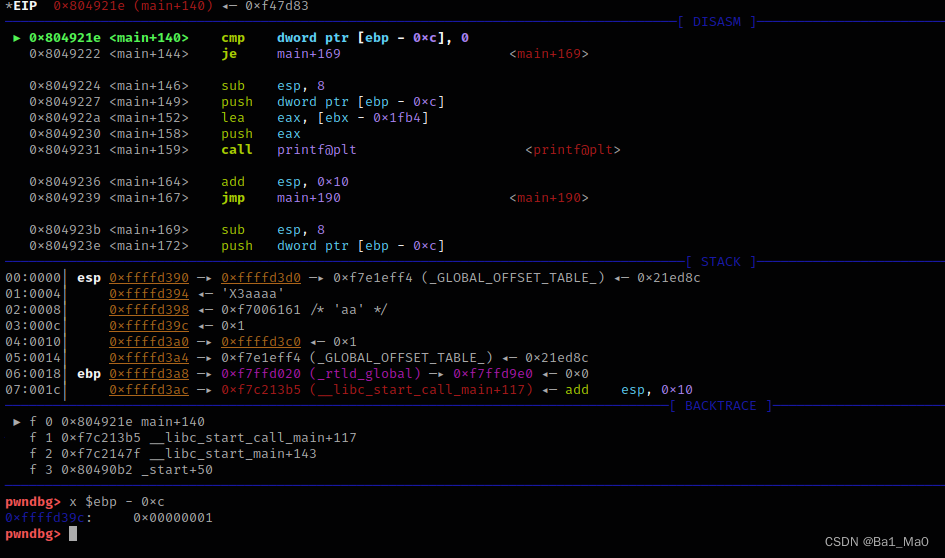The width and height of the screenshot is (945, 558).
Task: Click stack address 0xffffd390
Action: click(x=149, y=278)
